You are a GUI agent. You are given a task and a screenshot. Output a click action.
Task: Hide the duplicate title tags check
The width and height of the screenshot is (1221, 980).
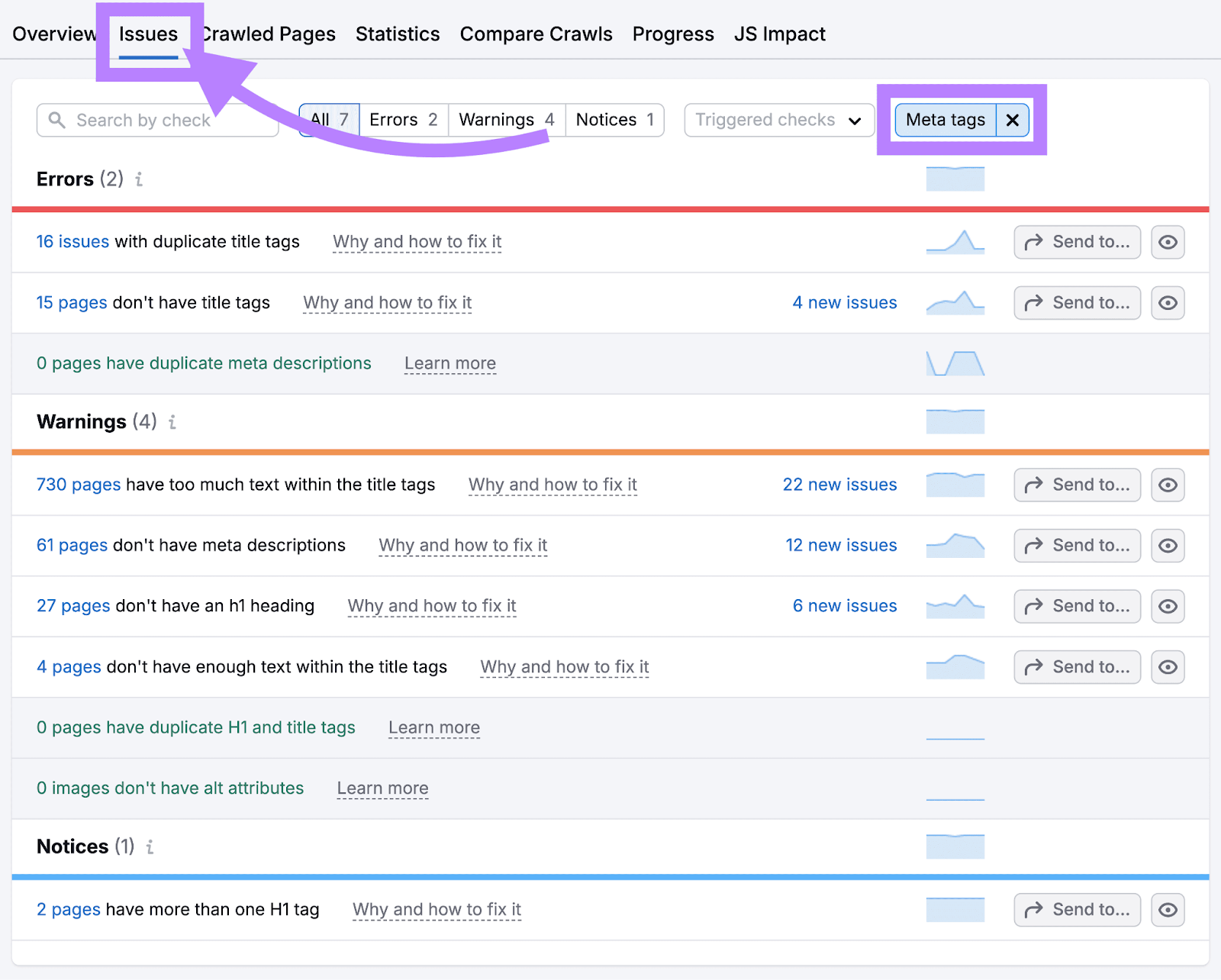pos(1168,242)
